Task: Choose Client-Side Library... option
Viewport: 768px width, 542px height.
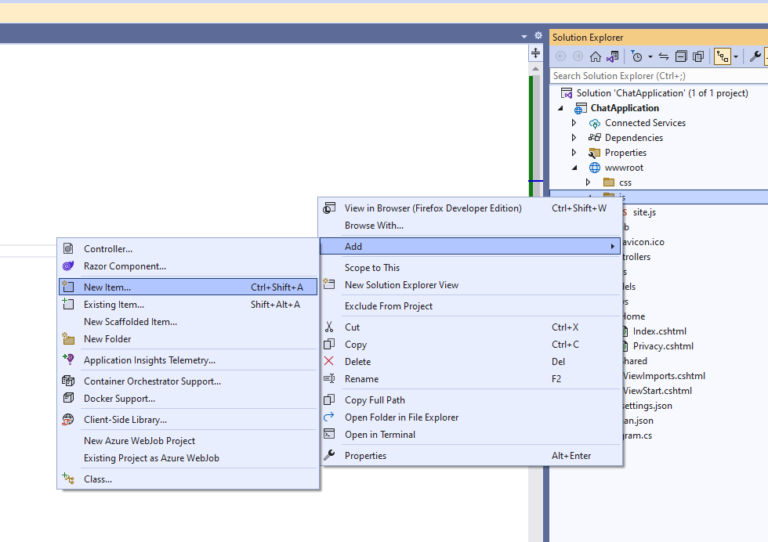Action: [125, 420]
